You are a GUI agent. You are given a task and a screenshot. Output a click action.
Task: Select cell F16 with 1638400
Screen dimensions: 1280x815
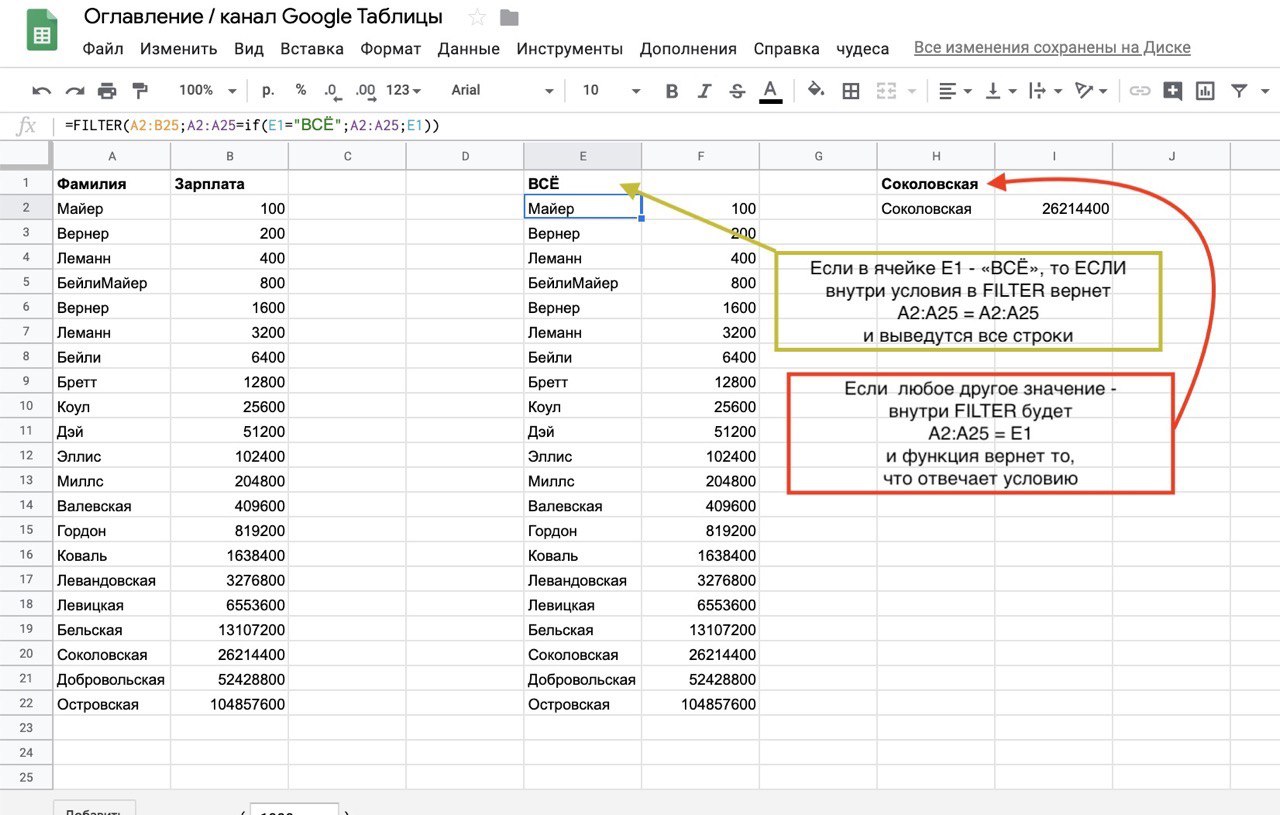coord(701,556)
